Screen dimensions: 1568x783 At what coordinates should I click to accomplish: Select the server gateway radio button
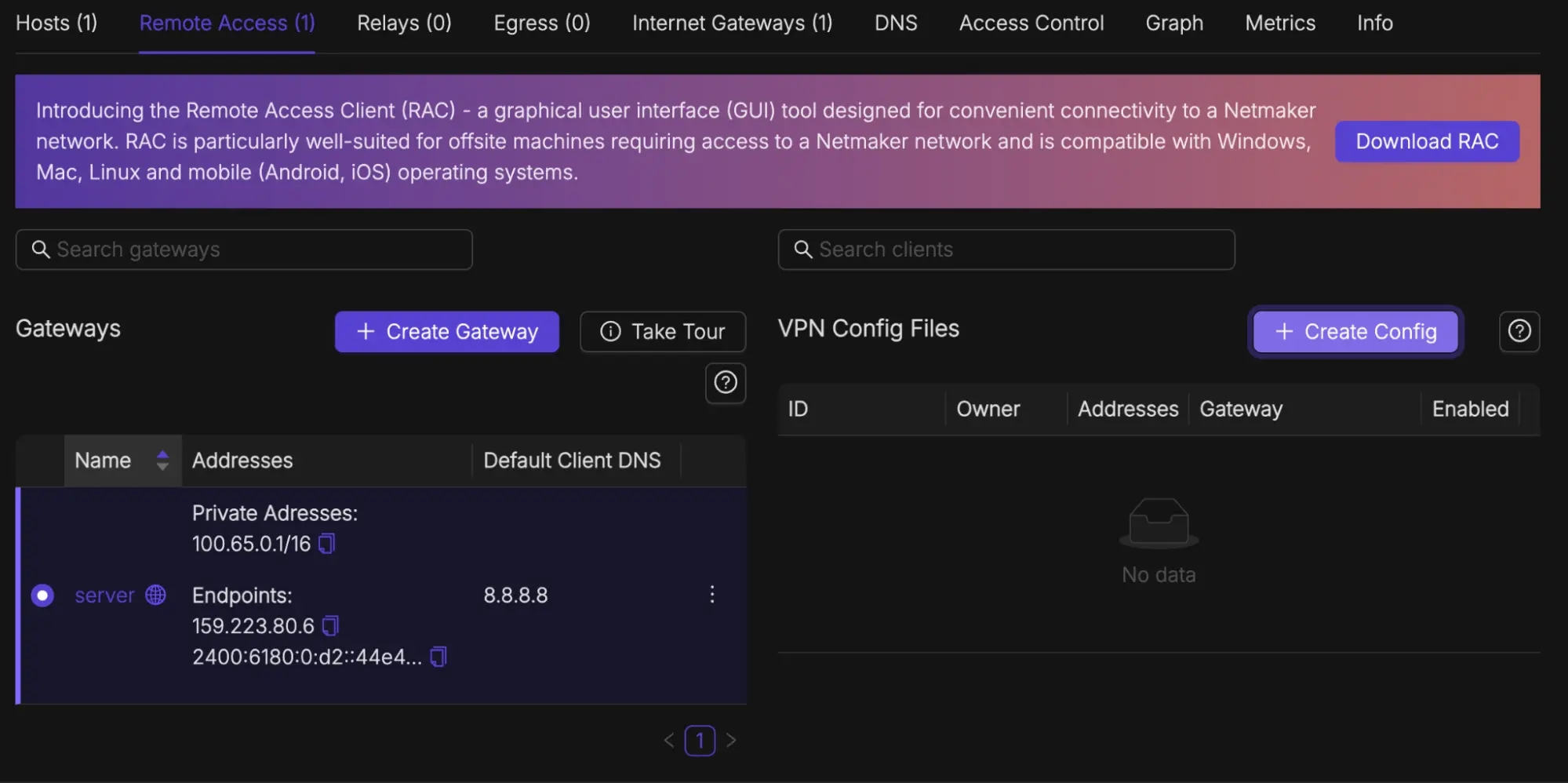click(42, 595)
